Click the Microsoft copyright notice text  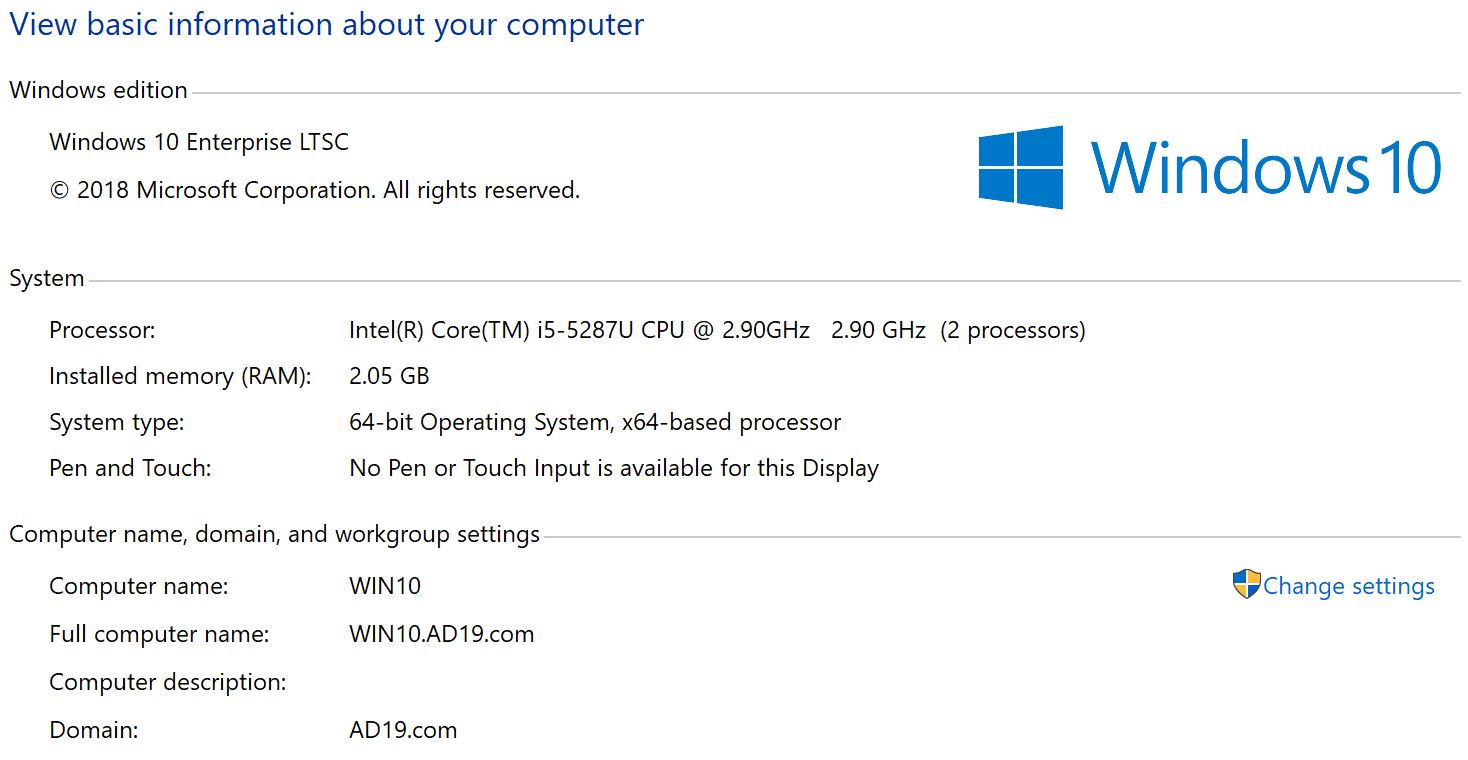click(314, 190)
